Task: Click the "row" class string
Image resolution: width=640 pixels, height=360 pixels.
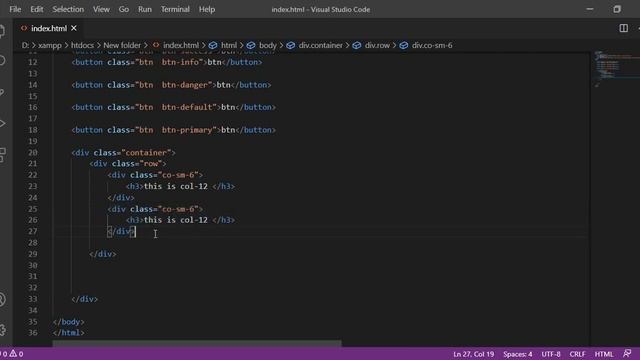Action: [x=151, y=163]
